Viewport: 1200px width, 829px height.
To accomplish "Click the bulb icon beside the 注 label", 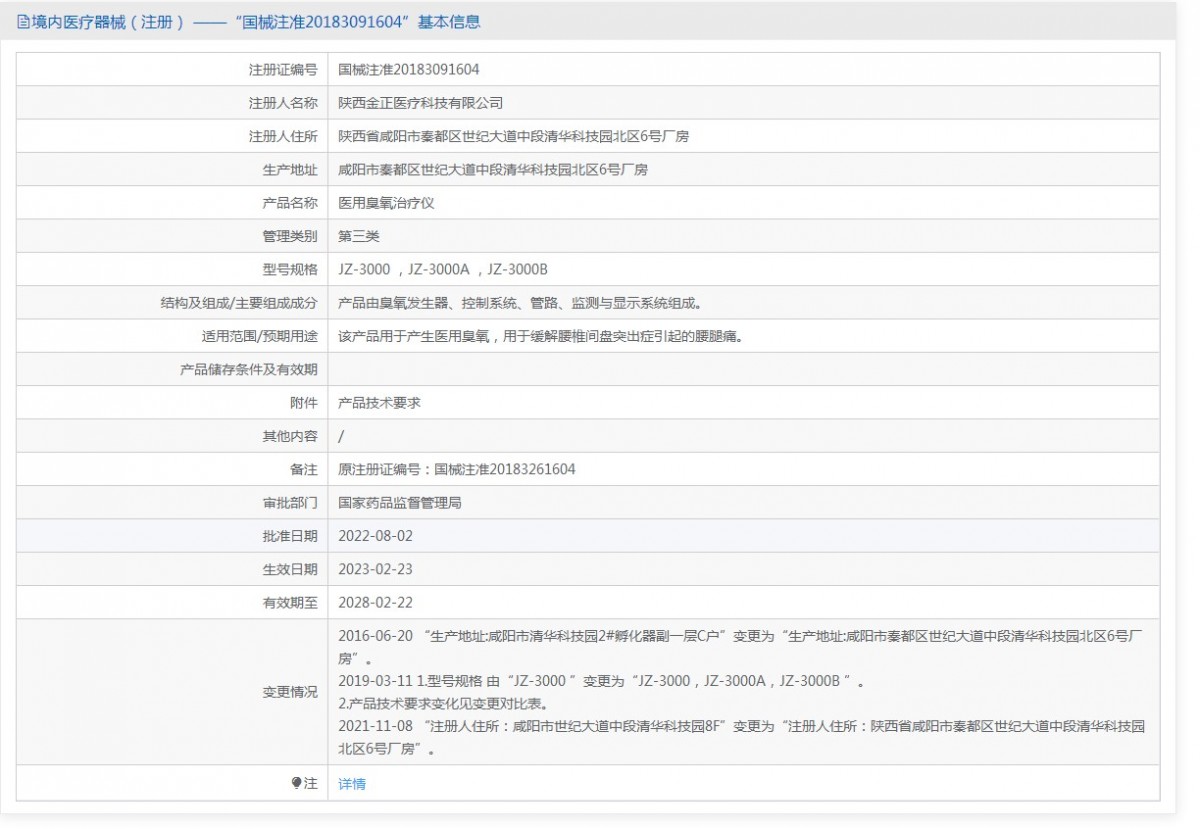I will (x=297, y=784).
